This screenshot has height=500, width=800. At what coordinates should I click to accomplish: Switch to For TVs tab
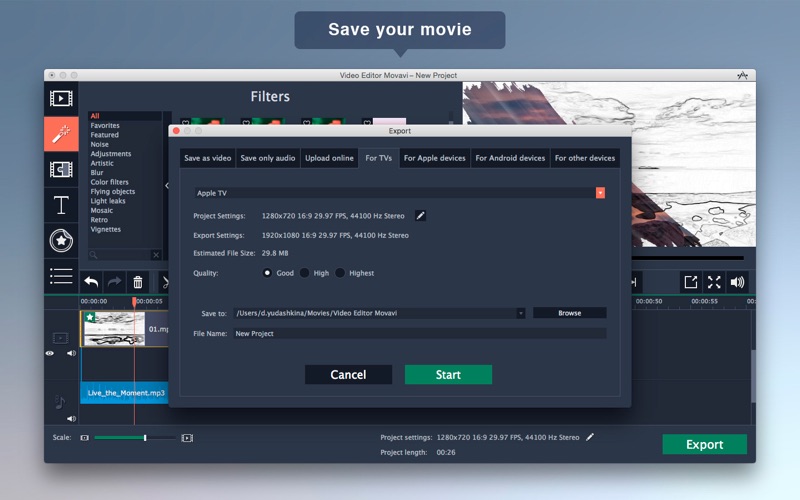click(x=379, y=158)
